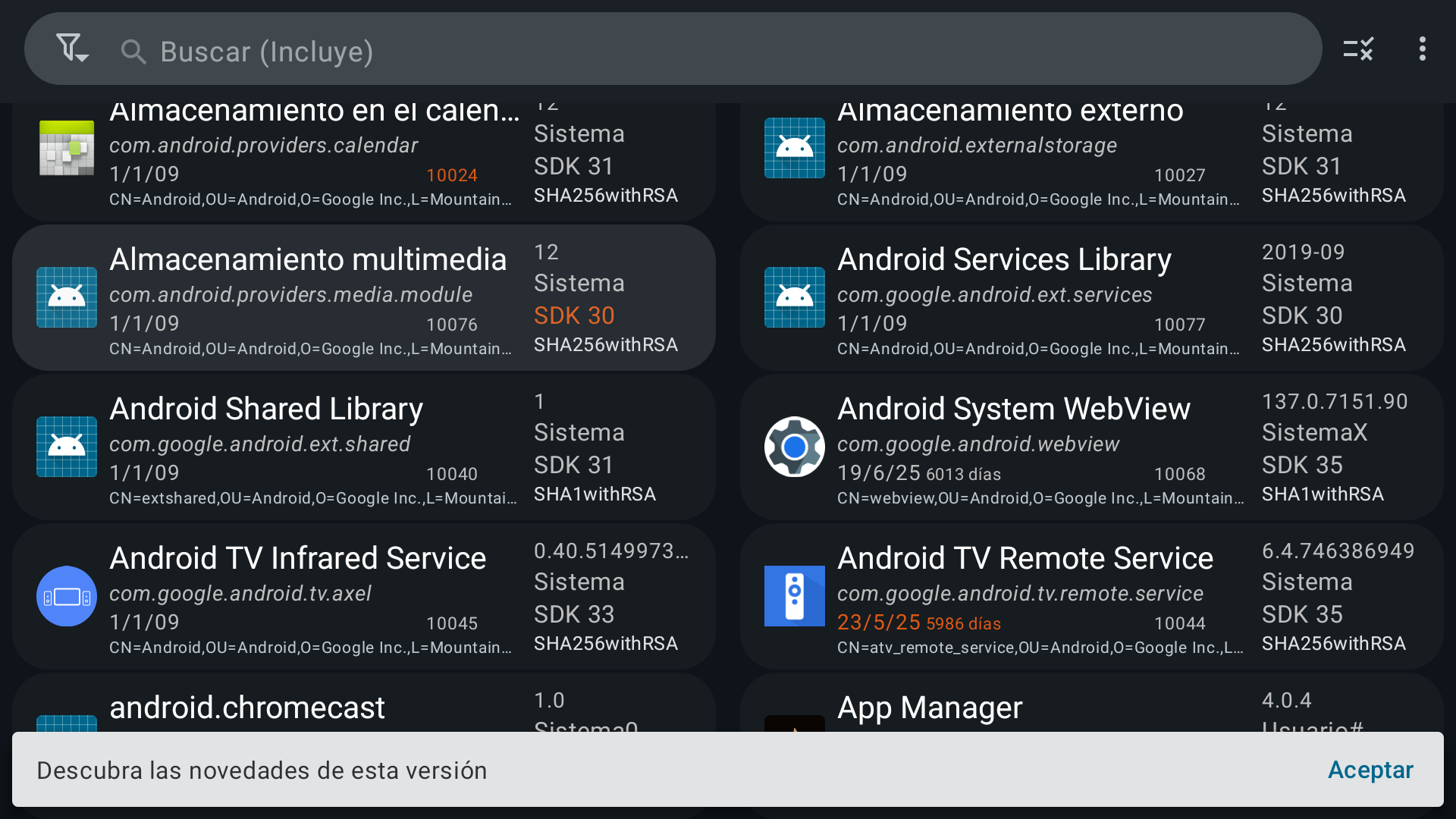Image resolution: width=1456 pixels, height=819 pixels.
Task: Click version 1.0 of android.chromecast
Action: 549,700
